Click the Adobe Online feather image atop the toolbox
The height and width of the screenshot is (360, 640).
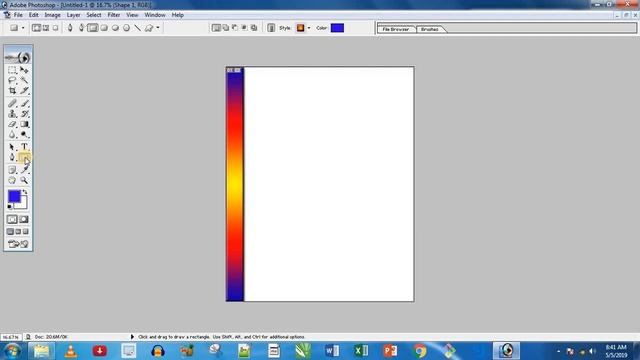(18, 56)
